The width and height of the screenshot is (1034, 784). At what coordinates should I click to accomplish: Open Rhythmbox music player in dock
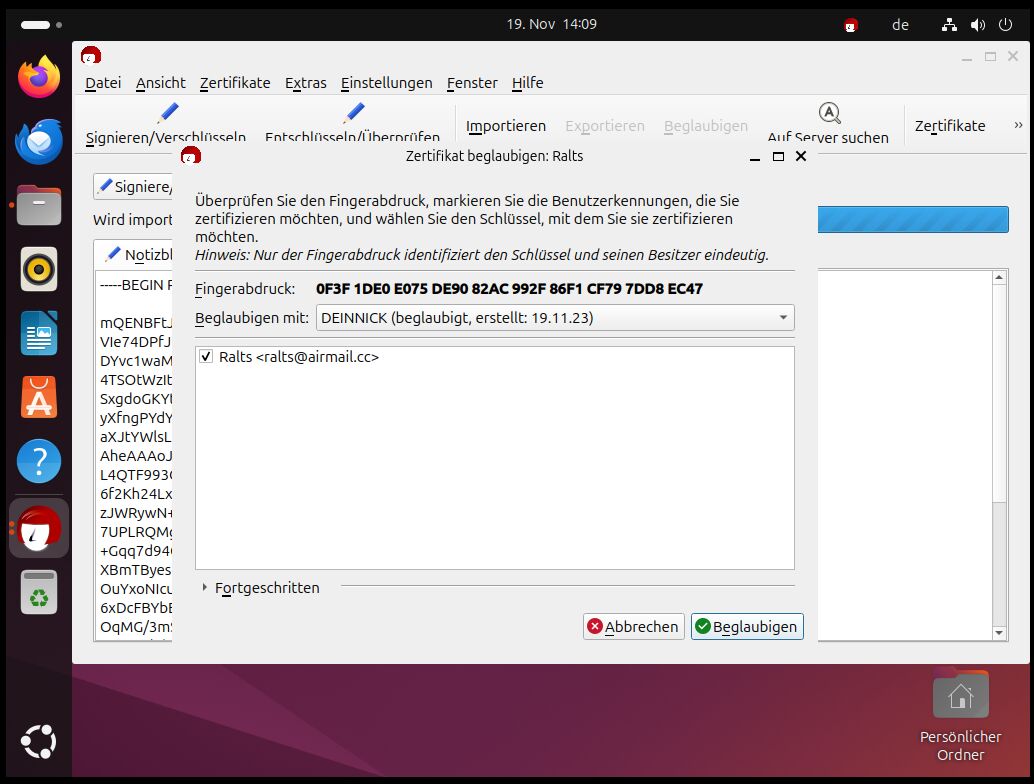[39, 269]
